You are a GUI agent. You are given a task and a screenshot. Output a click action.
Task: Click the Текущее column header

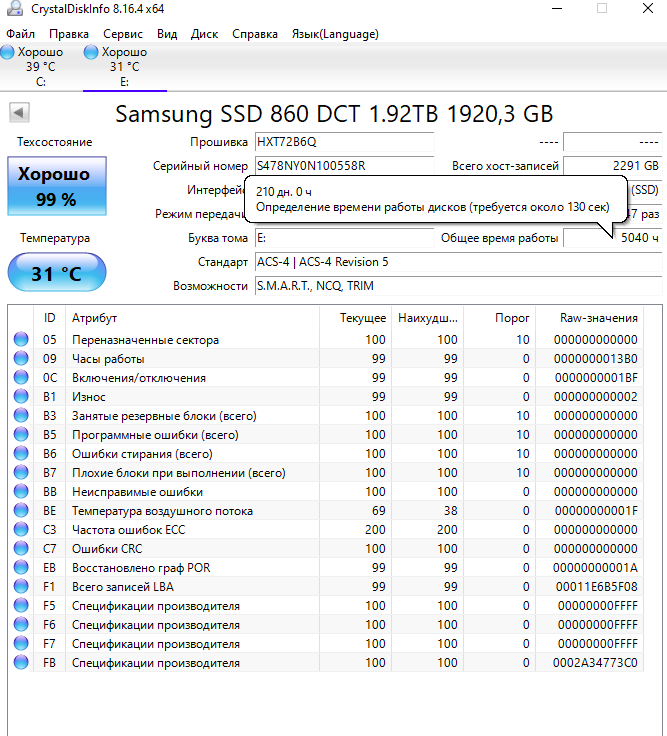pyautogui.click(x=355, y=318)
